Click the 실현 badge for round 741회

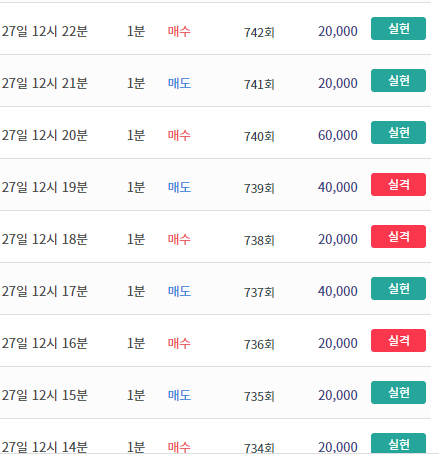pos(398,81)
